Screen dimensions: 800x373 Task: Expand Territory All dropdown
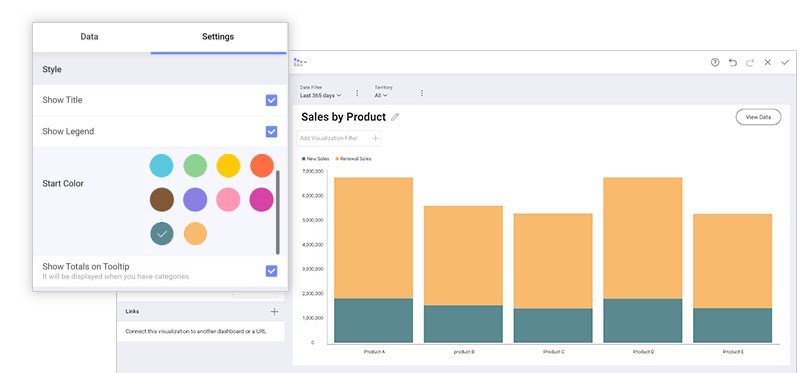tap(381, 95)
